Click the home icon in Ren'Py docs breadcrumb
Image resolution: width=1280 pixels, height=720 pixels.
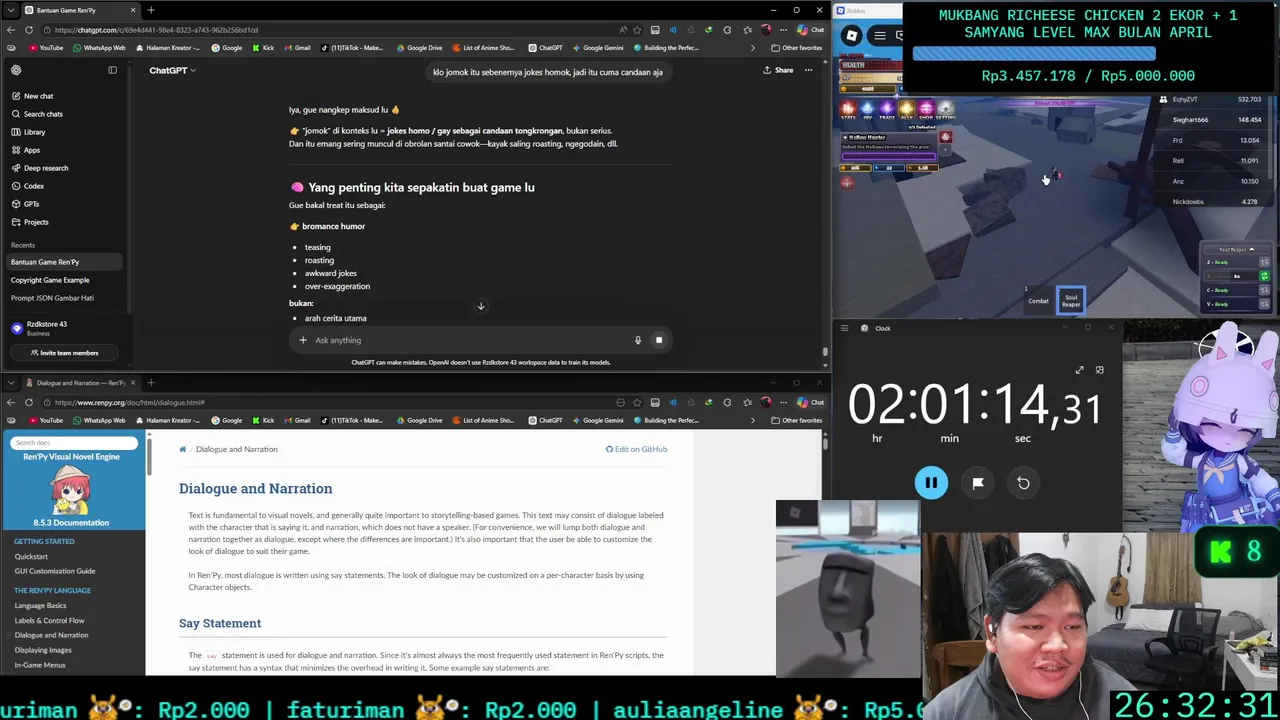[183, 449]
